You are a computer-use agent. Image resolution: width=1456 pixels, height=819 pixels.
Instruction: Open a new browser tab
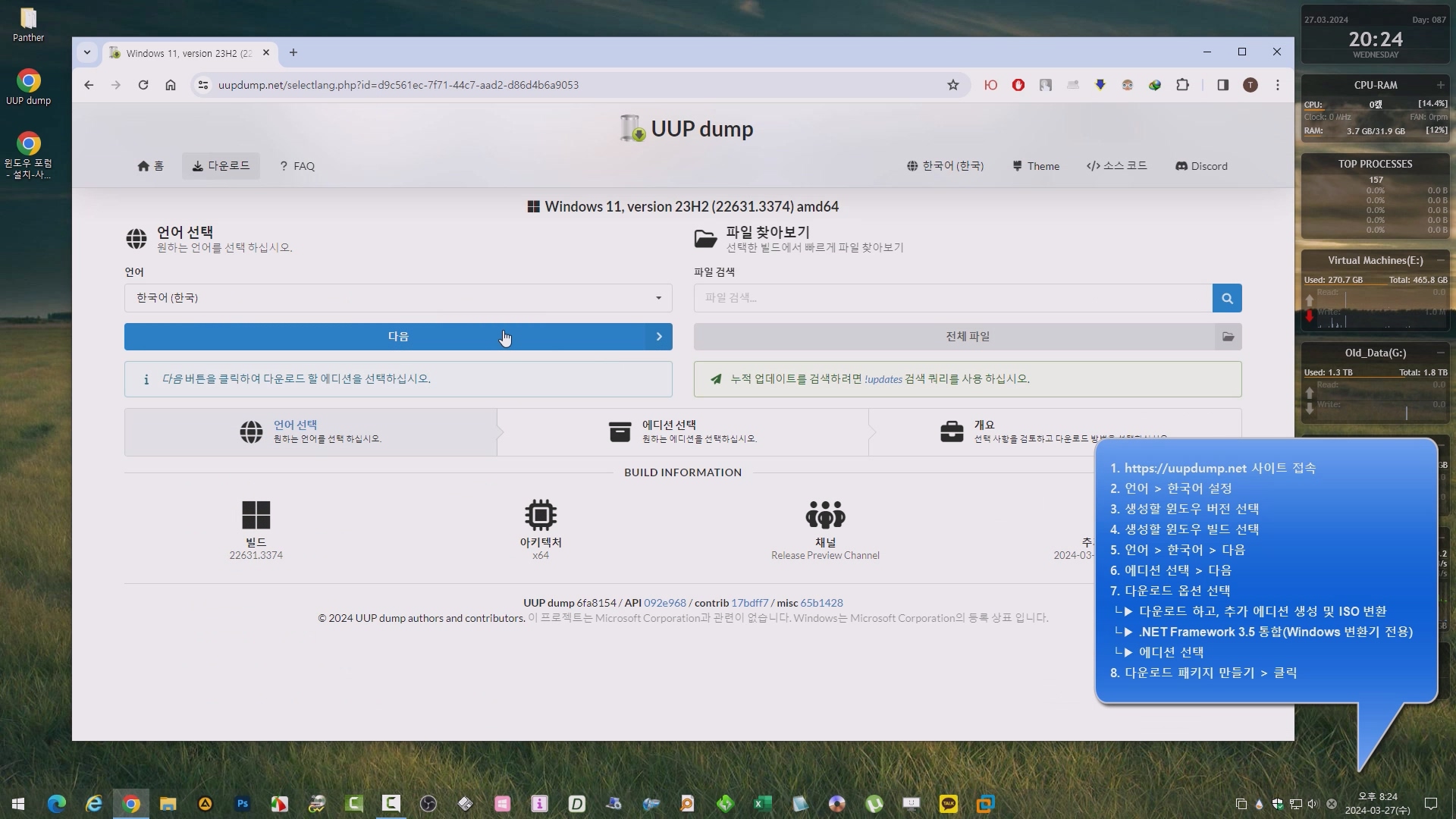pyautogui.click(x=293, y=52)
